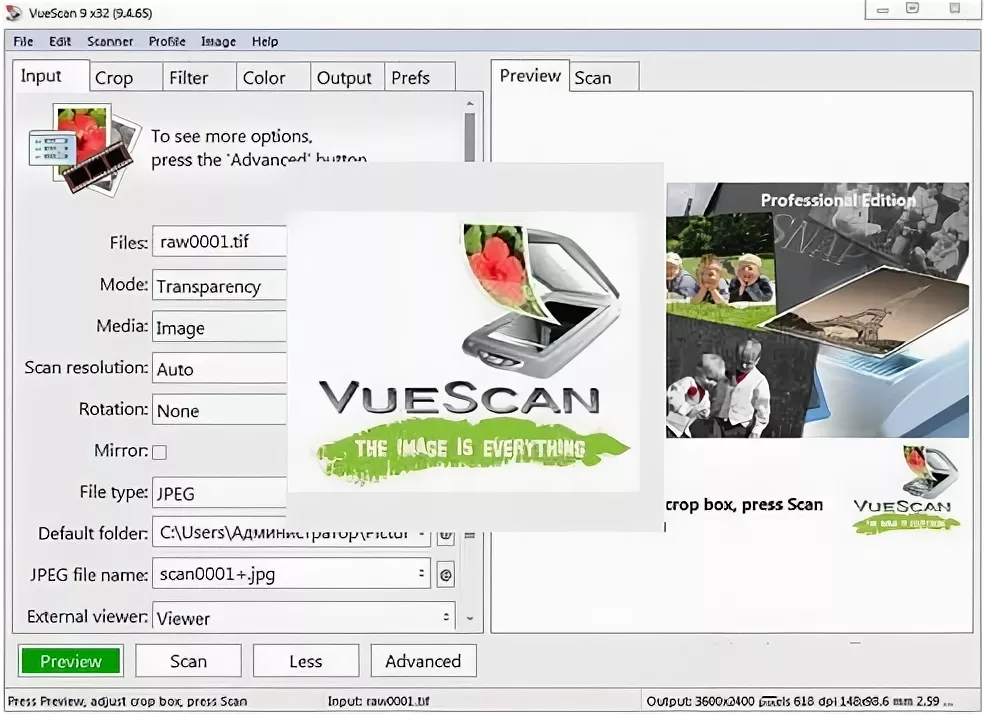
Task: Minimize the VueScan window
Action: (x=883, y=9)
